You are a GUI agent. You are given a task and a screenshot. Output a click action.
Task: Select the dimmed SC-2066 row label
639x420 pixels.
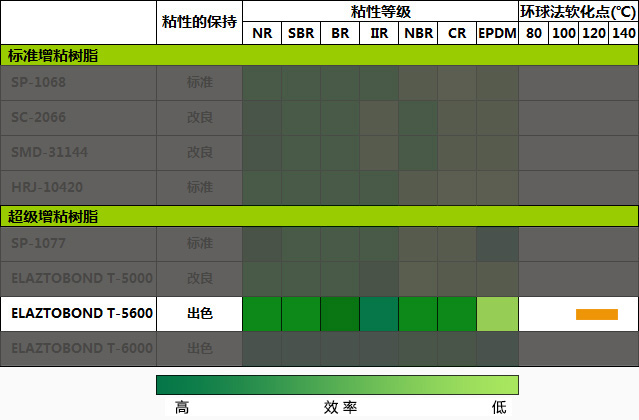click(38, 117)
